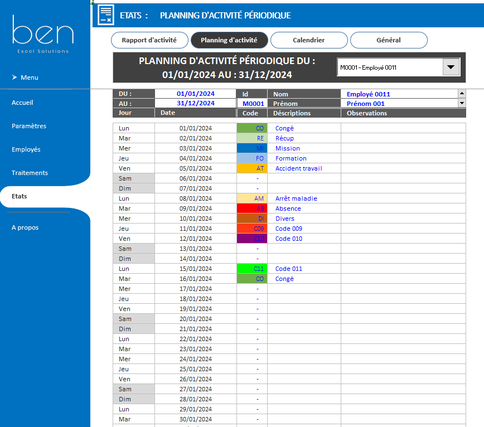Click the red Absence code cell
The width and height of the screenshot is (484, 427).
252,208
